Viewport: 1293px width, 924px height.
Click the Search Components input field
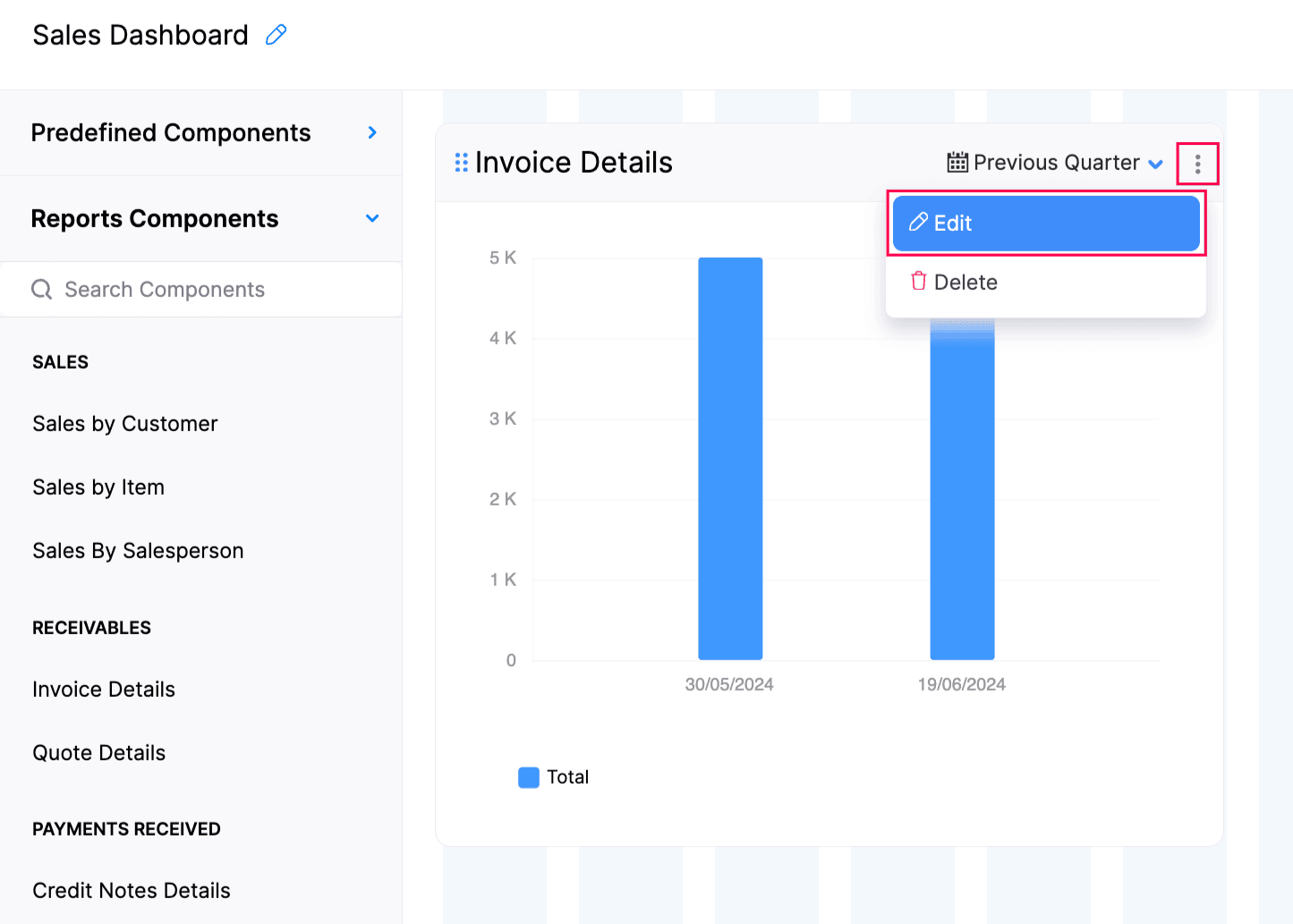(x=179, y=289)
